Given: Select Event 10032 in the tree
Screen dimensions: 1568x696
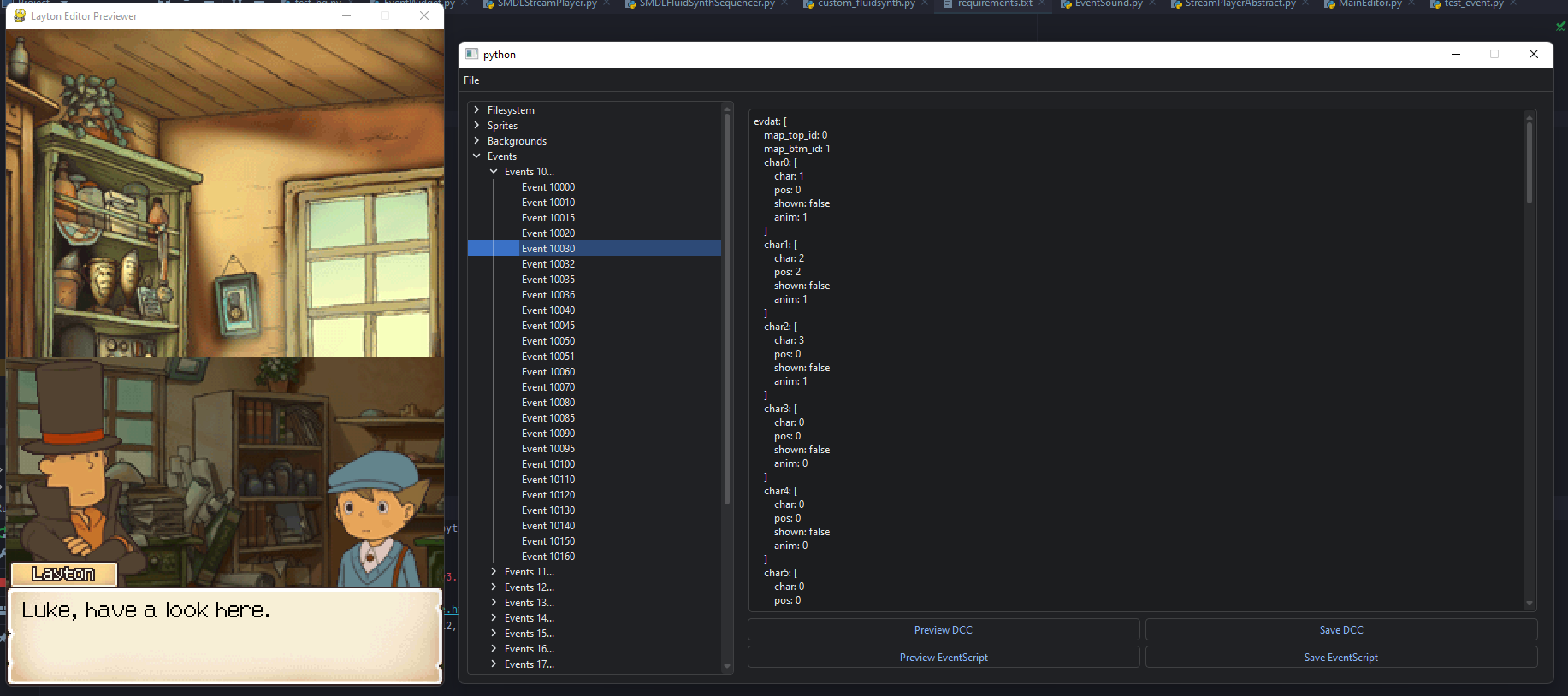Looking at the screenshot, I should tap(548, 264).
